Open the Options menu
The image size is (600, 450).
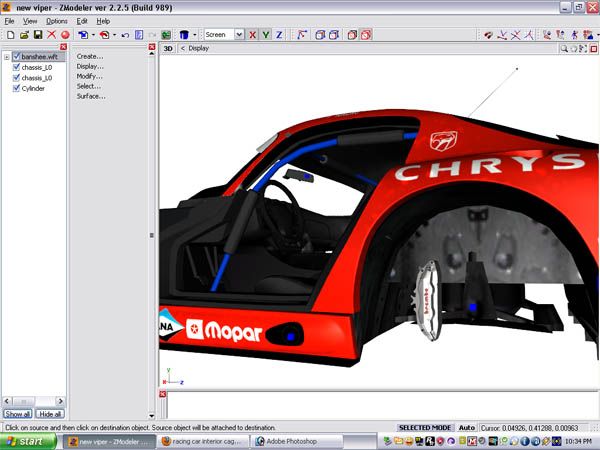(56, 20)
